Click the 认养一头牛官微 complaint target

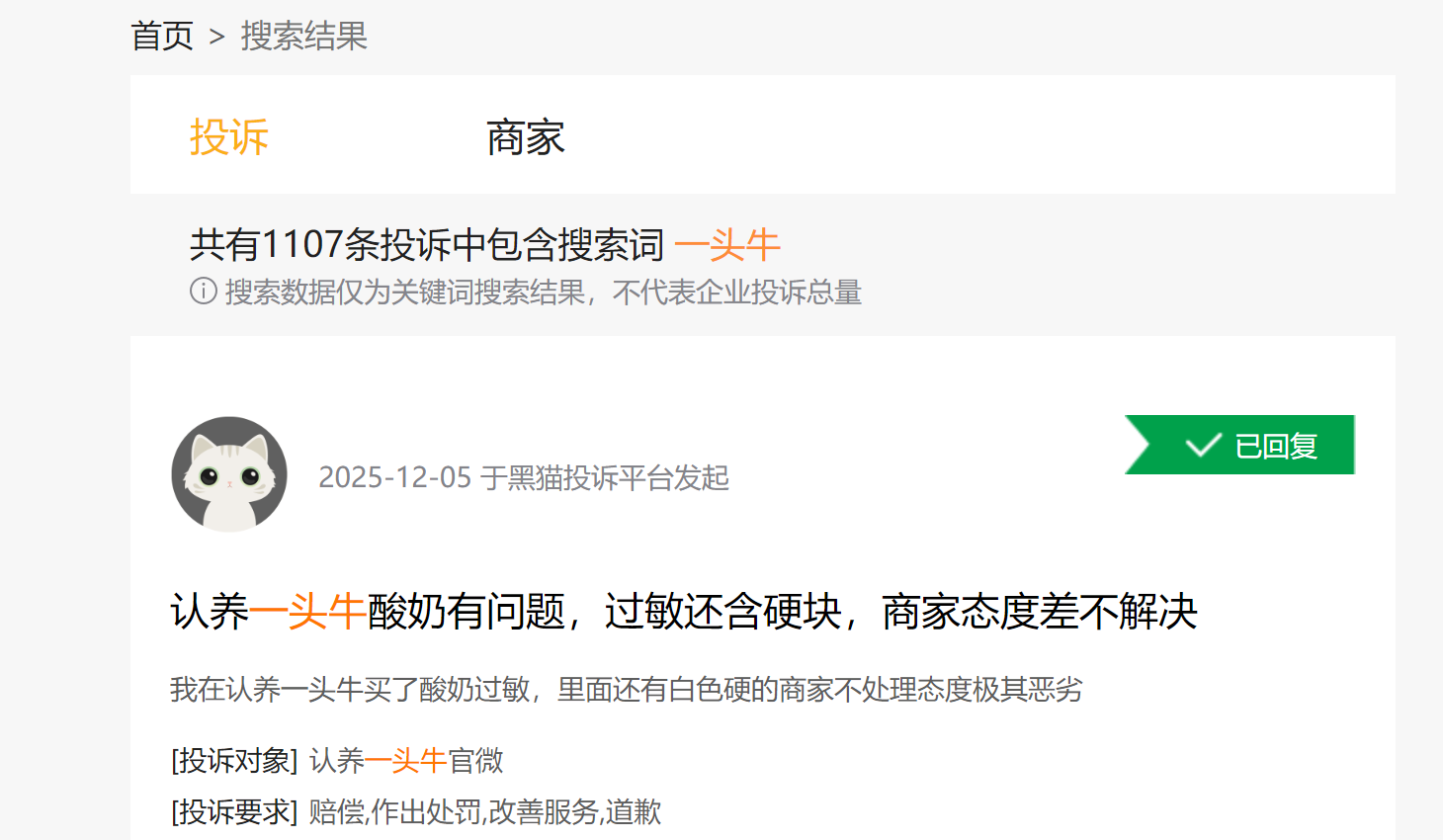coord(406,761)
